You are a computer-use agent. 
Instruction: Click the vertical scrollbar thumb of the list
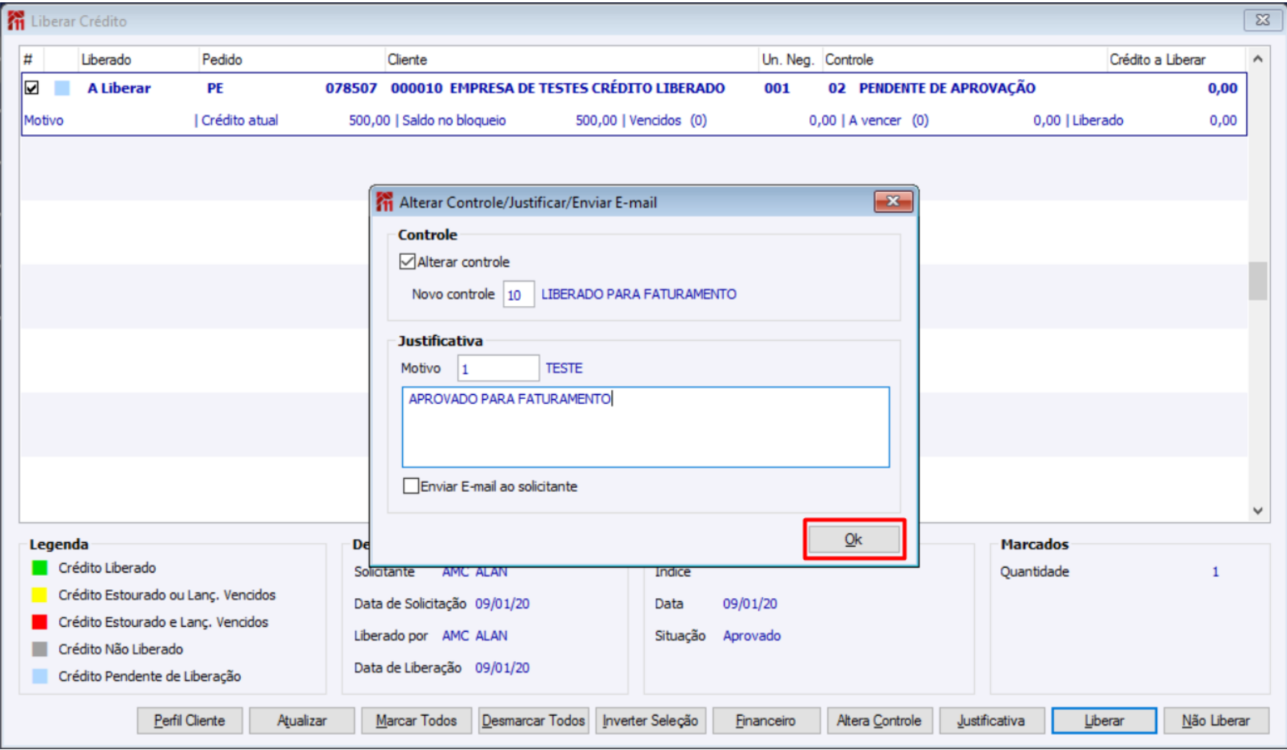pyautogui.click(x=1258, y=281)
